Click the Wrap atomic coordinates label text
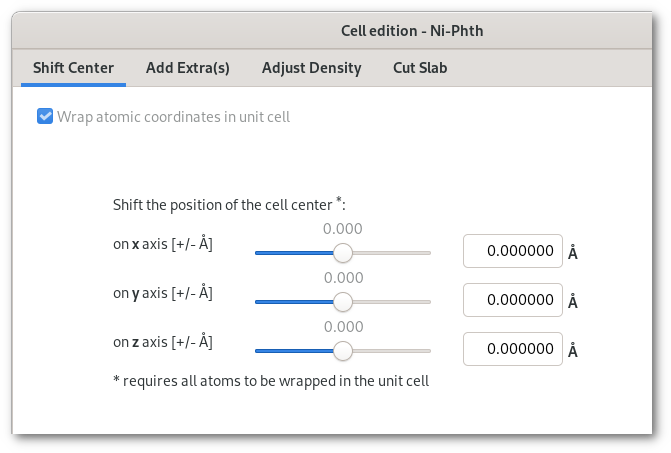The image size is (671, 453). [173, 117]
